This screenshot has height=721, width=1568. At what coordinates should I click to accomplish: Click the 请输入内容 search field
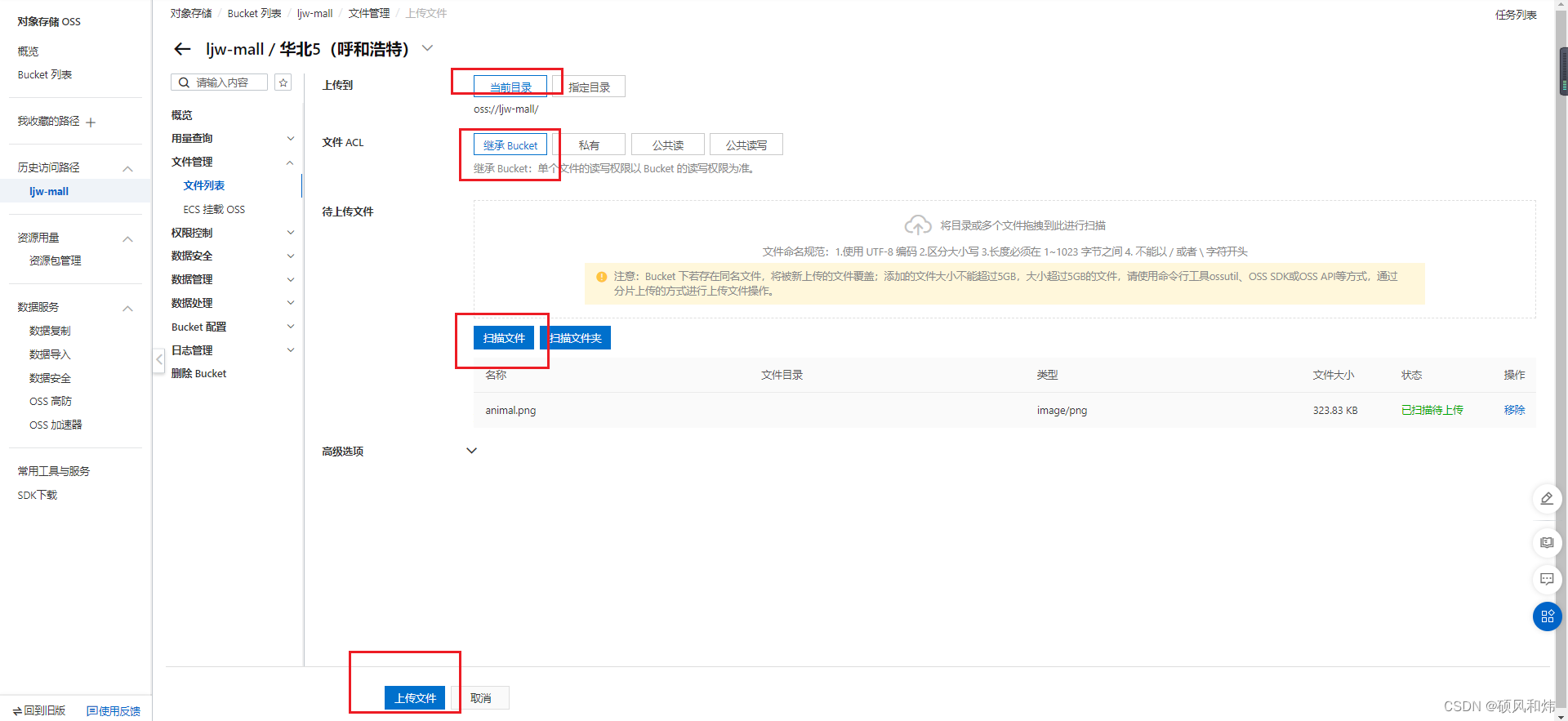pyautogui.click(x=219, y=82)
